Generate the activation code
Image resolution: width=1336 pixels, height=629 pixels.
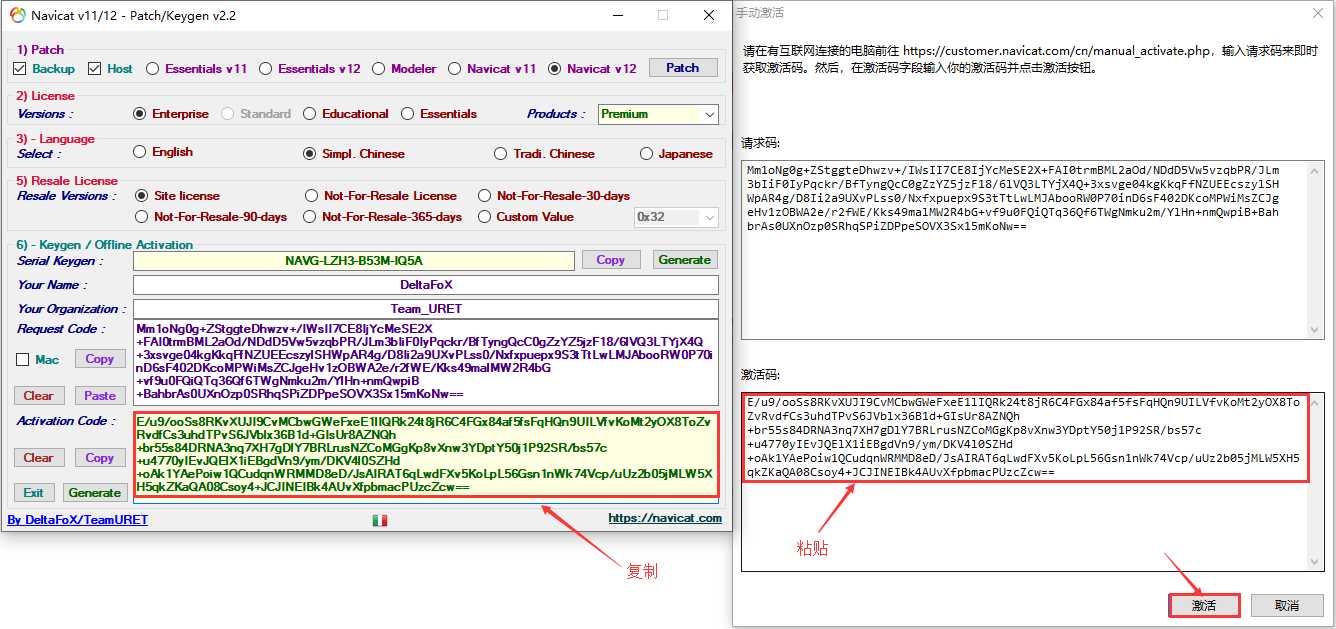coord(95,493)
